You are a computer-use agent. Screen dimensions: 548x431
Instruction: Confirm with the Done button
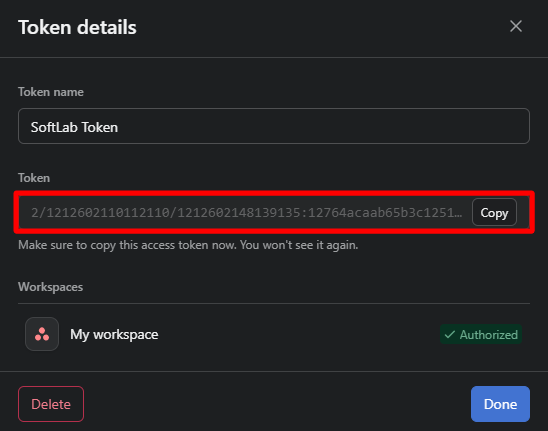point(500,404)
